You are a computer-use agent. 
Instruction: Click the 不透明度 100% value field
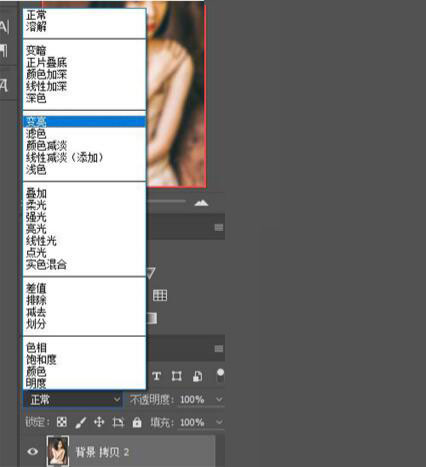click(x=192, y=399)
